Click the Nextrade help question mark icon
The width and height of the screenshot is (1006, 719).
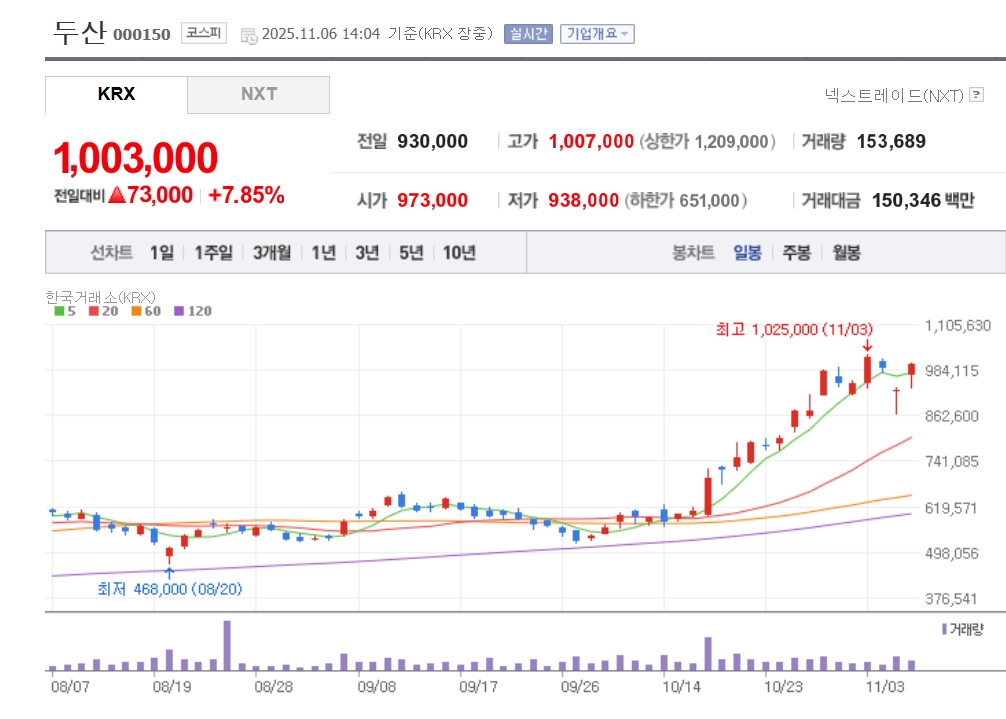[977, 95]
